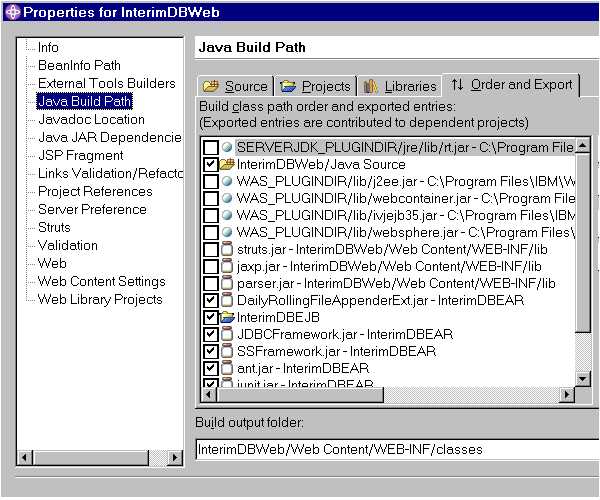
Task: Uncheck the JDBCFramework.jar checkbox
Action: click(211, 334)
